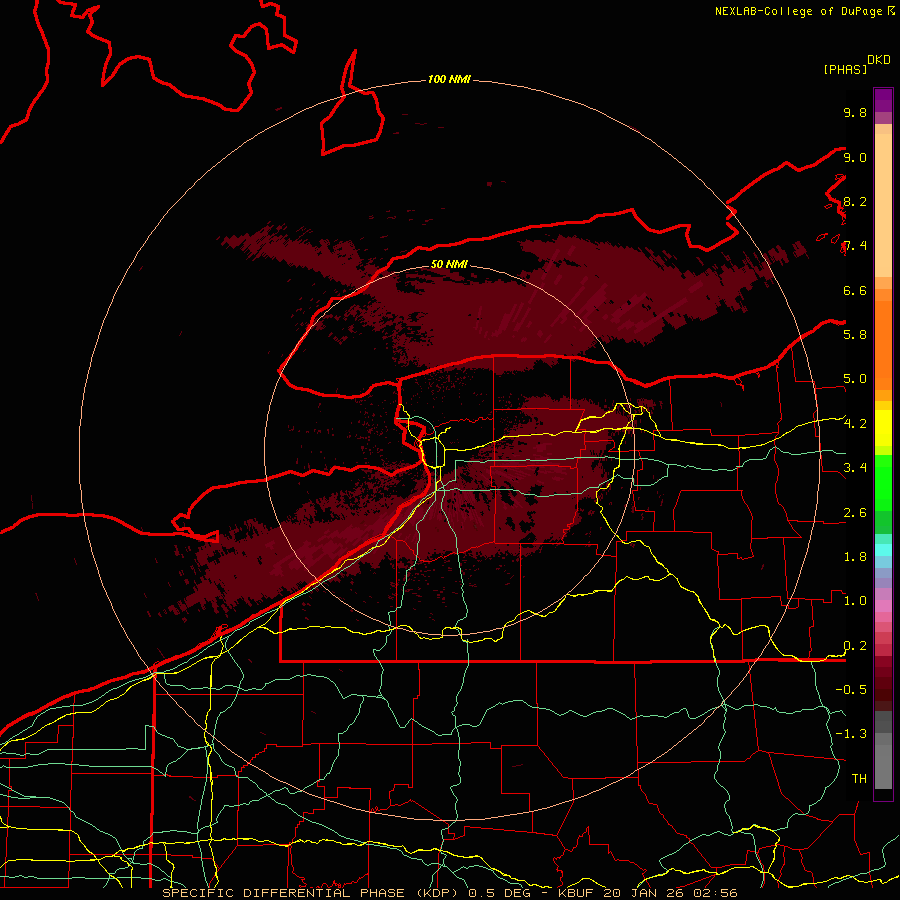This screenshot has width=900, height=900.
Task: Select the 5.0 color scale value
Action: [x=855, y=379]
